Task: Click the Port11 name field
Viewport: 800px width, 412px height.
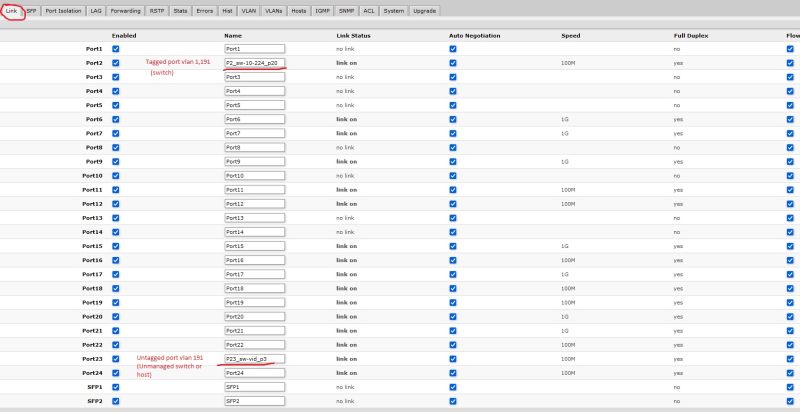Action: 255,190
